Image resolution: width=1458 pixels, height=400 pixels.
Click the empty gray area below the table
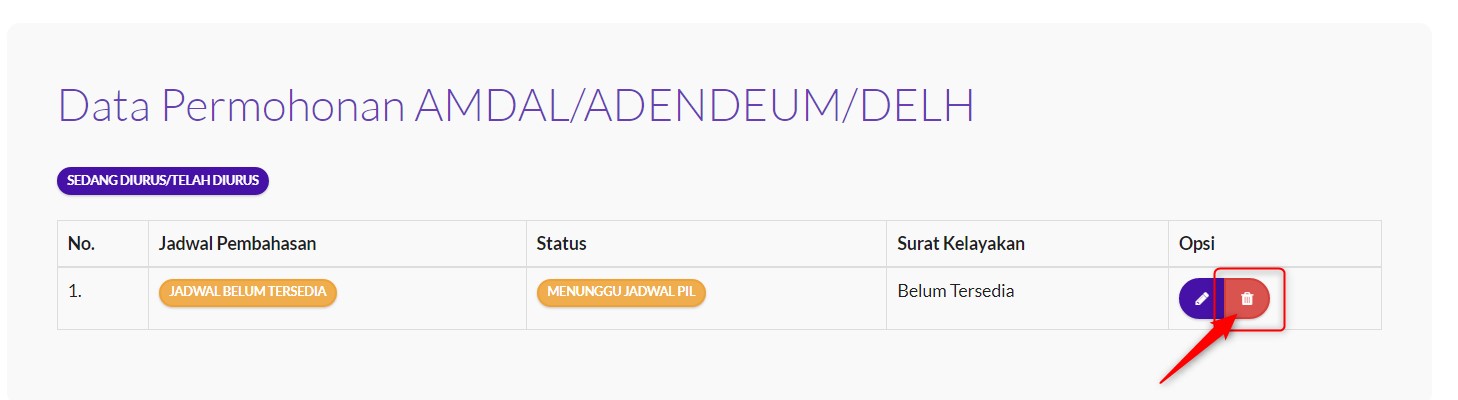[x=600, y=365]
